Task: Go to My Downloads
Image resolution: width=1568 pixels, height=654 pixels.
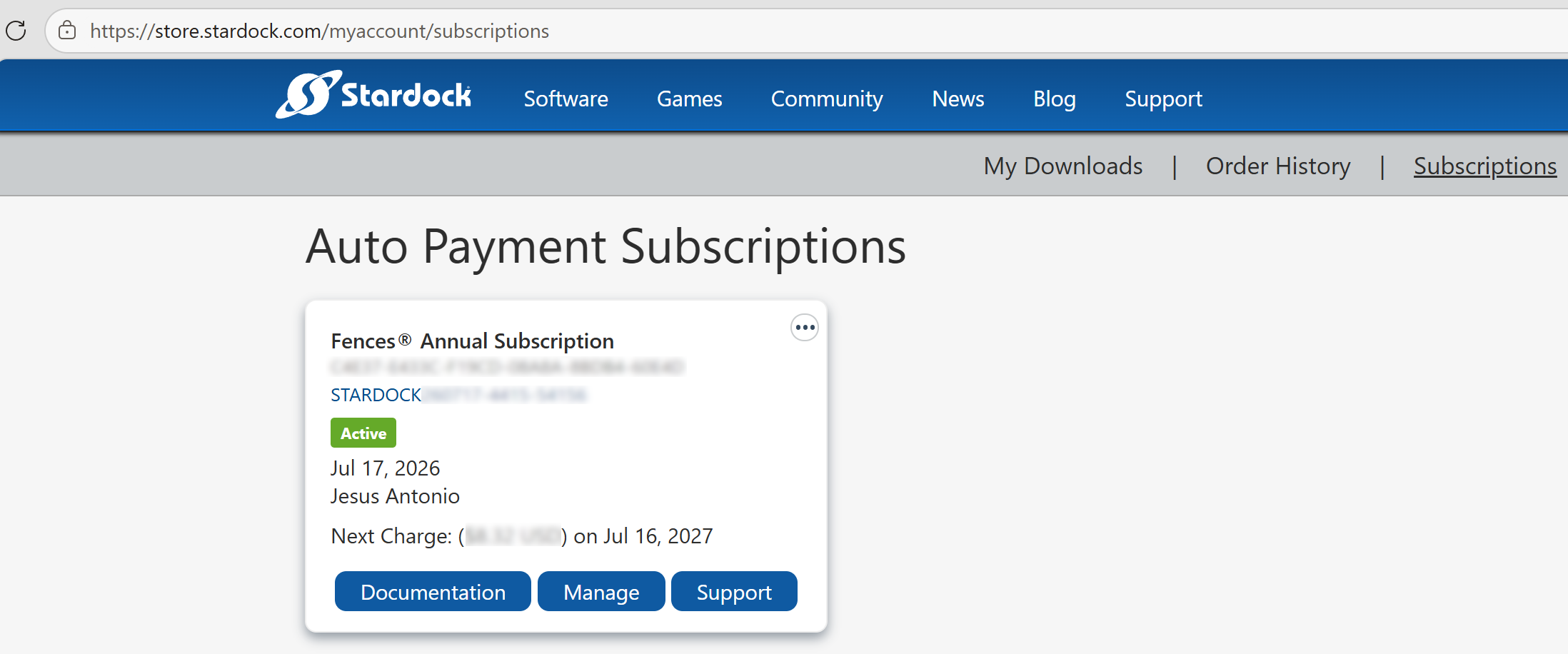Action: (1063, 166)
